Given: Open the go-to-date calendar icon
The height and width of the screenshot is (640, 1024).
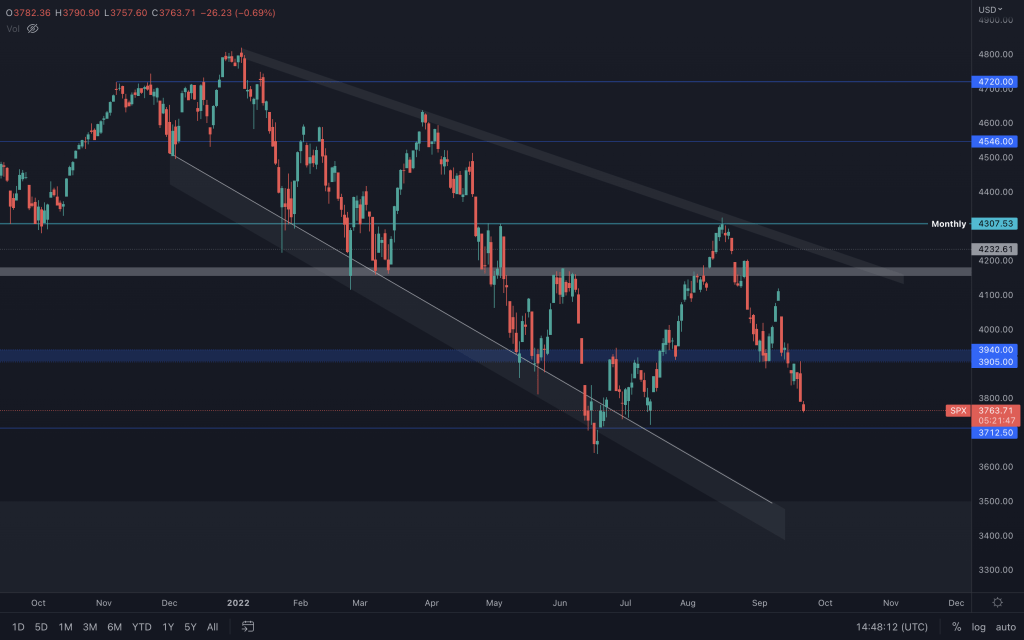Looking at the screenshot, I should pos(248,626).
